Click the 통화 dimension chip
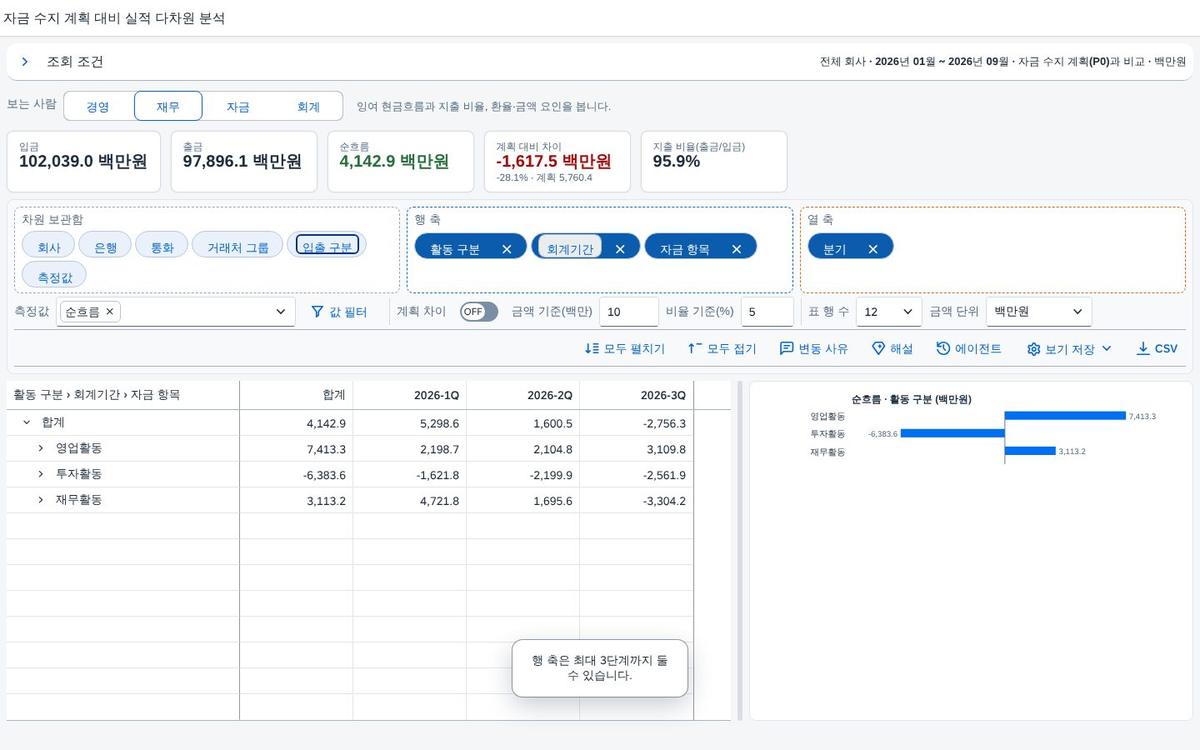Viewport: 1200px width, 750px height. click(x=162, y=247)
